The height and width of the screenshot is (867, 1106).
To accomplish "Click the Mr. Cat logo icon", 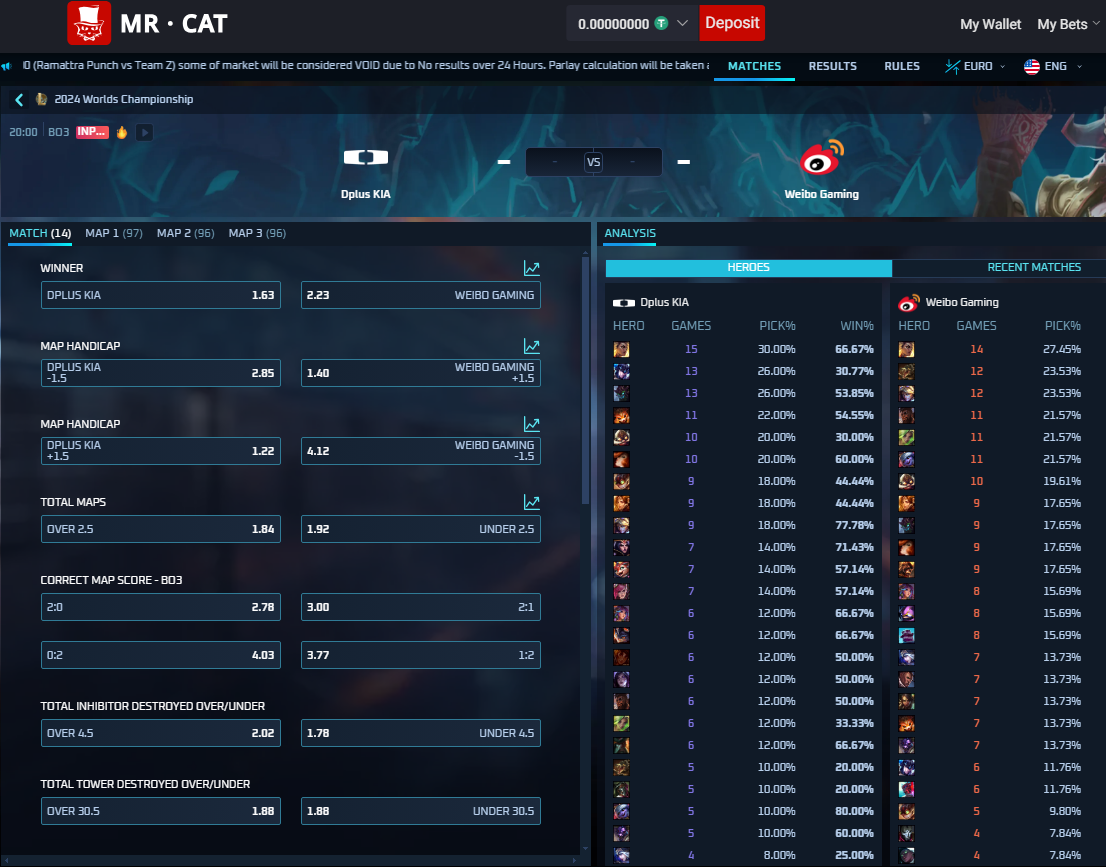I will tap(89, 23).
